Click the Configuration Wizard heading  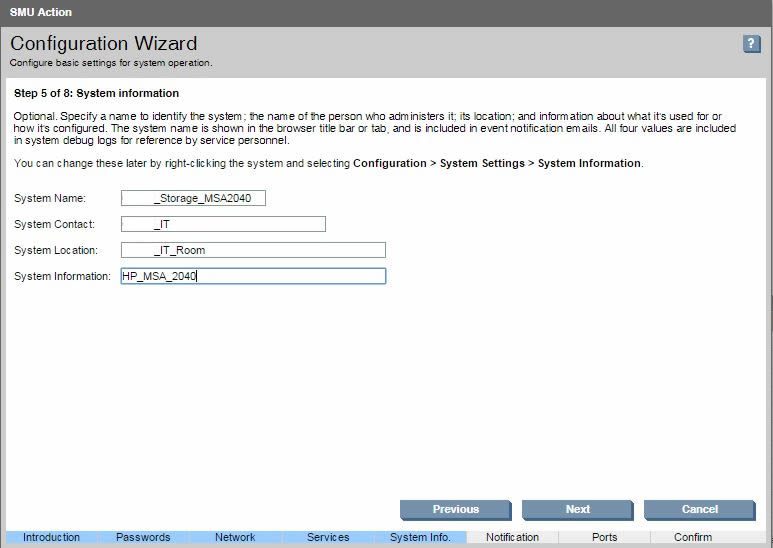pyautogui.click(x=104, y=44)
